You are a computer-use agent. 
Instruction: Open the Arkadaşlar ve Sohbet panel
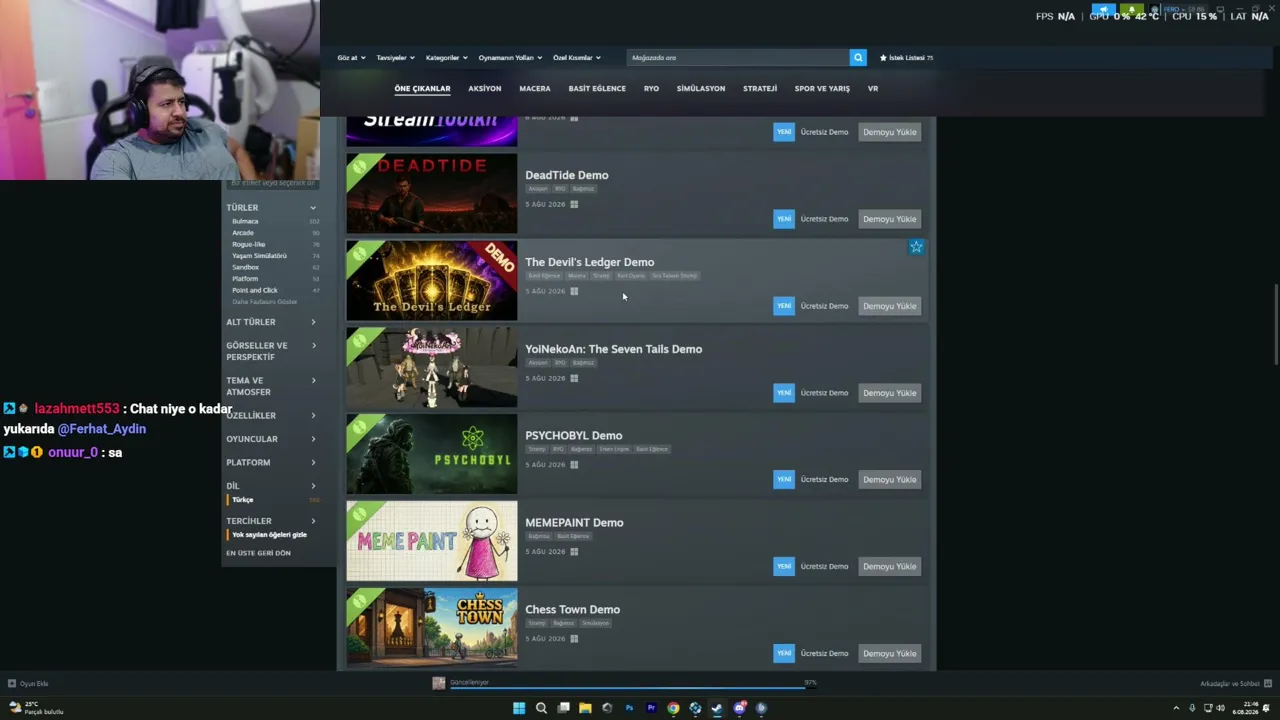[1235, 684]
